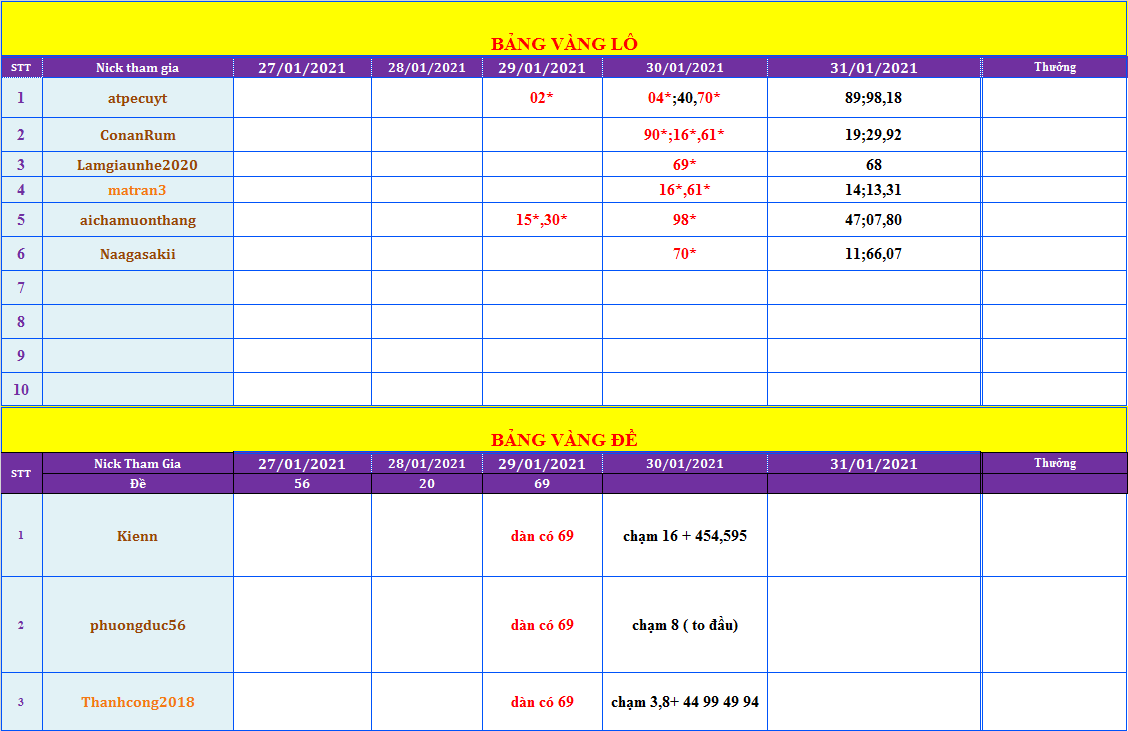Select the nickname 'ConanRum'
The height and width of the screenshot is (731, 1128).
point(137,135)
